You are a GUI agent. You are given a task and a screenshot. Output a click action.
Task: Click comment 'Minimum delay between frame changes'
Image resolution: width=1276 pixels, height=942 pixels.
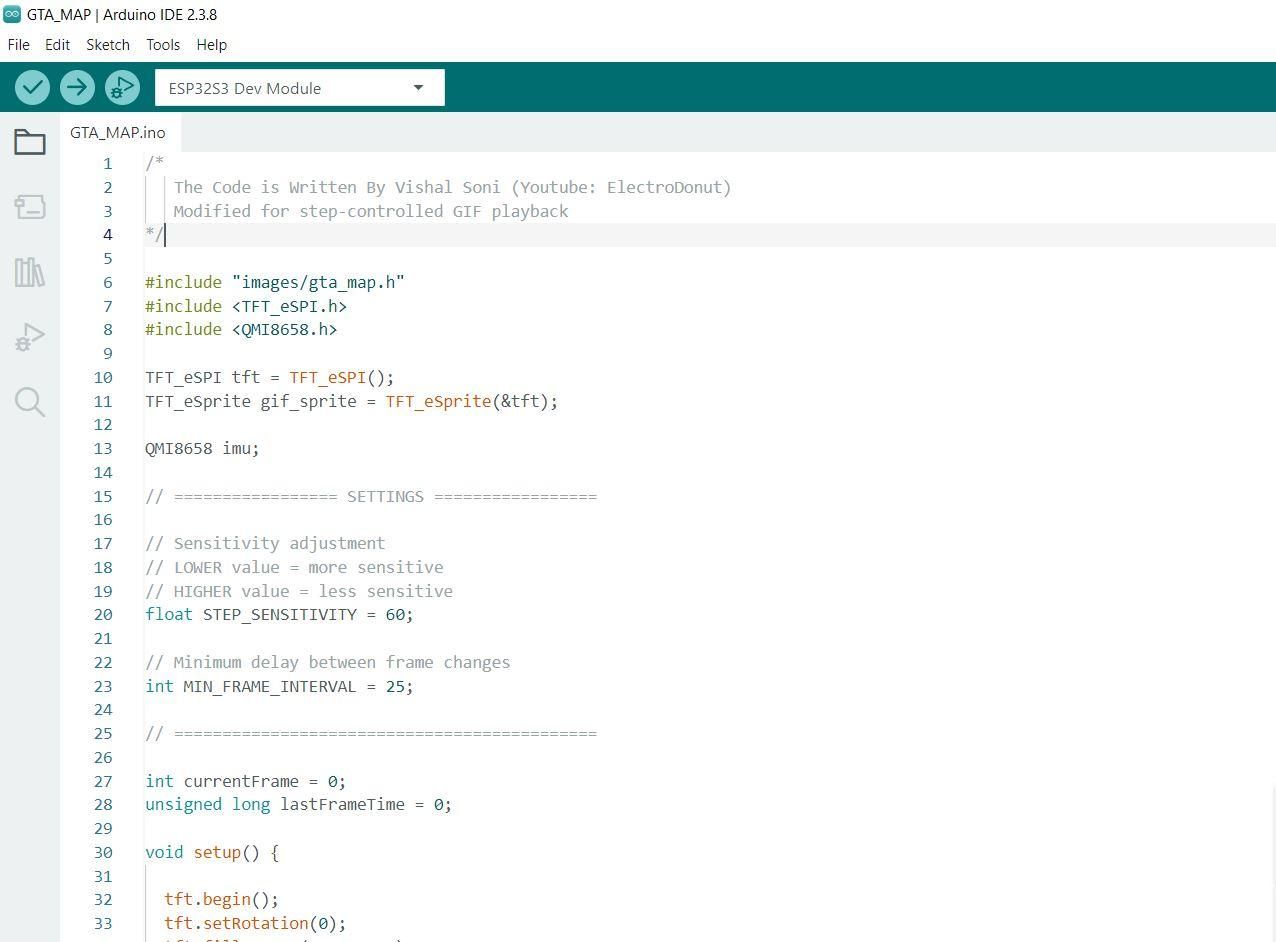pos(327,662)
